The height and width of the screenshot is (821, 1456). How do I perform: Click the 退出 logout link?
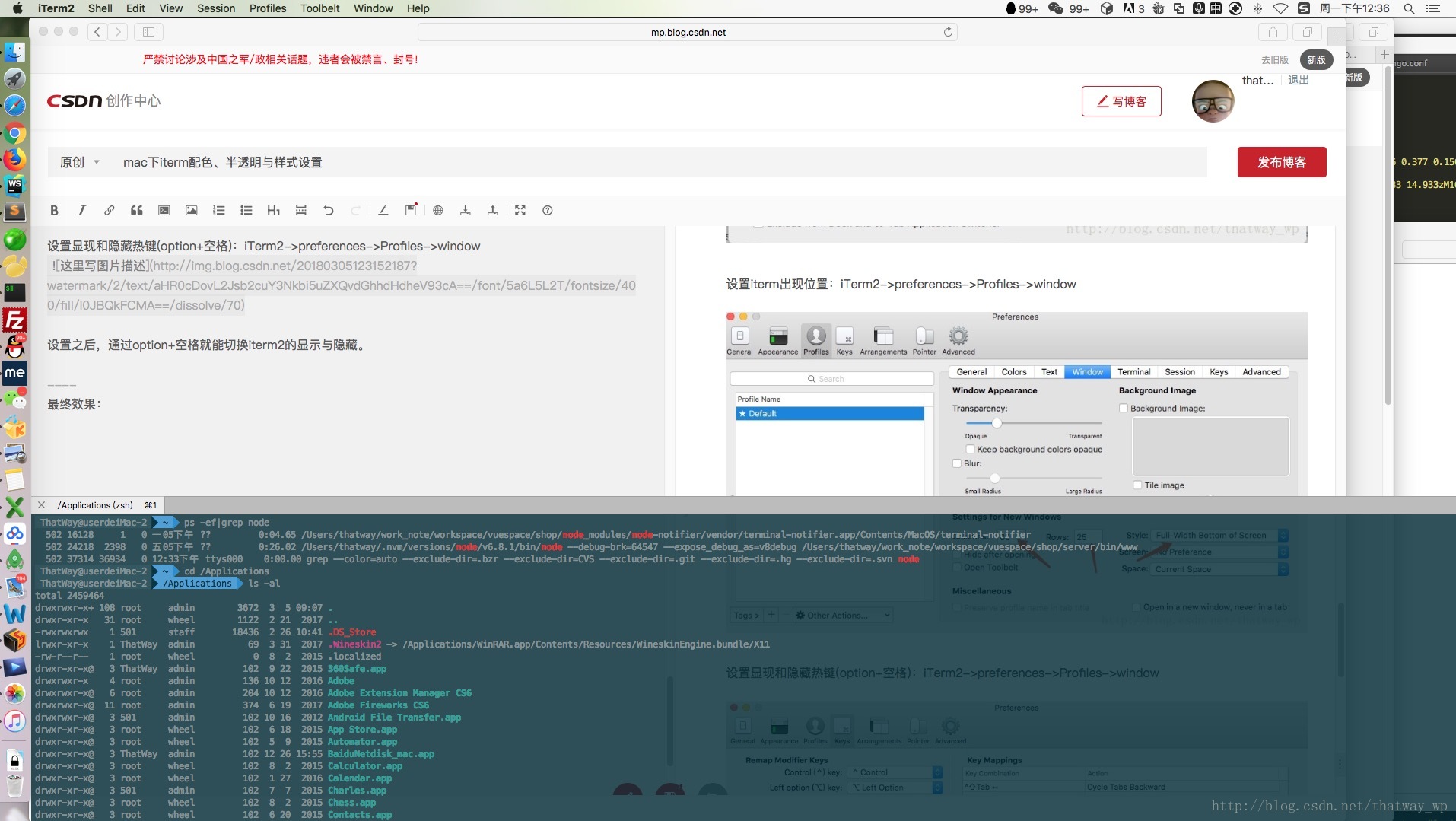[1298, 80]
